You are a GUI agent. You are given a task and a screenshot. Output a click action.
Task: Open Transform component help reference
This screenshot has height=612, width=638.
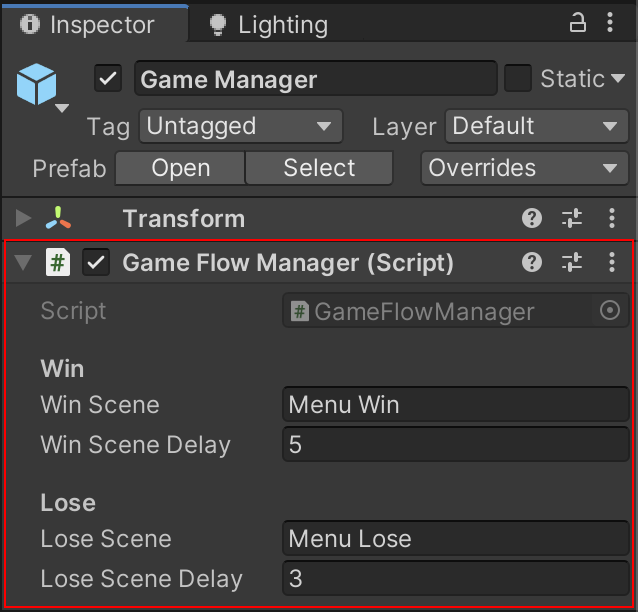tap(533, 219)
